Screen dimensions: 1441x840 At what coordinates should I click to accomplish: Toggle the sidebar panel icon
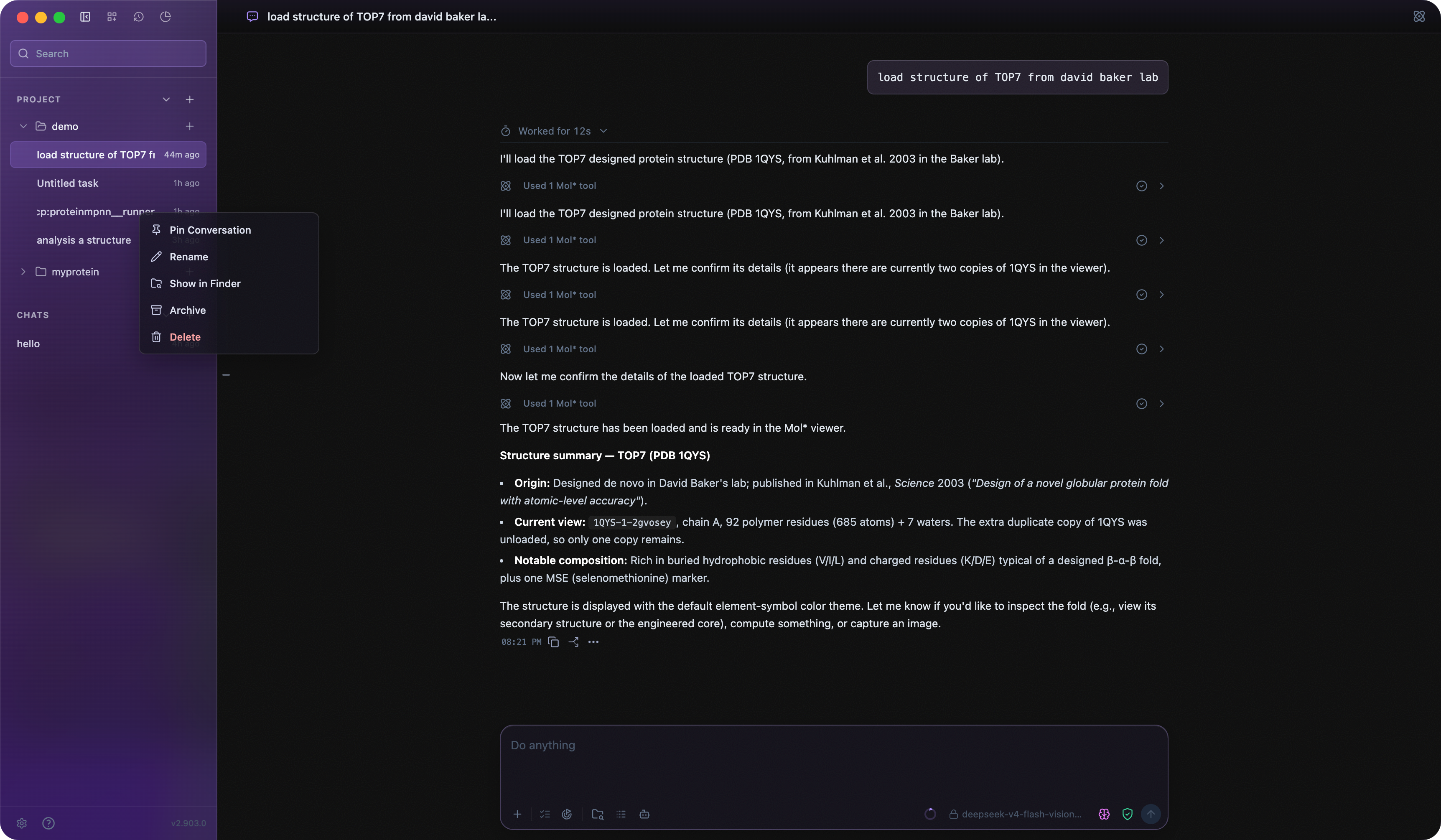[x=85, y=17]
